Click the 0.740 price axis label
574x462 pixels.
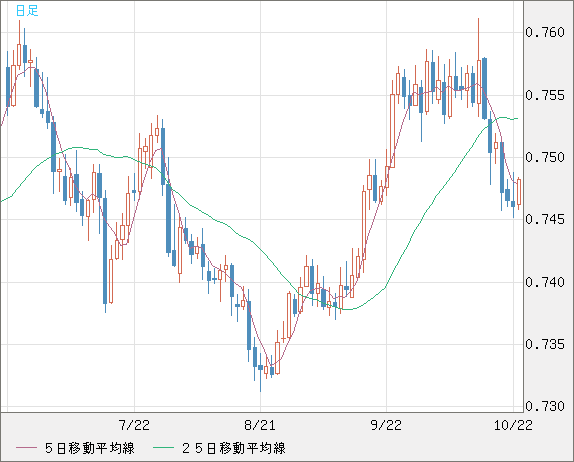(x=545, y=282)
